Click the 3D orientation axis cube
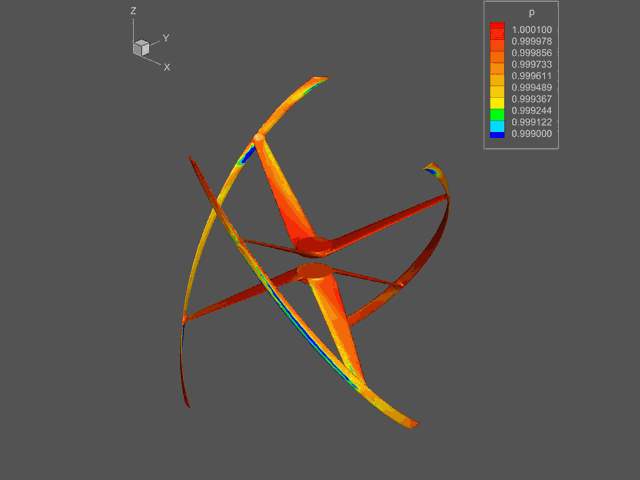The image size is (640, 480). 141,47
